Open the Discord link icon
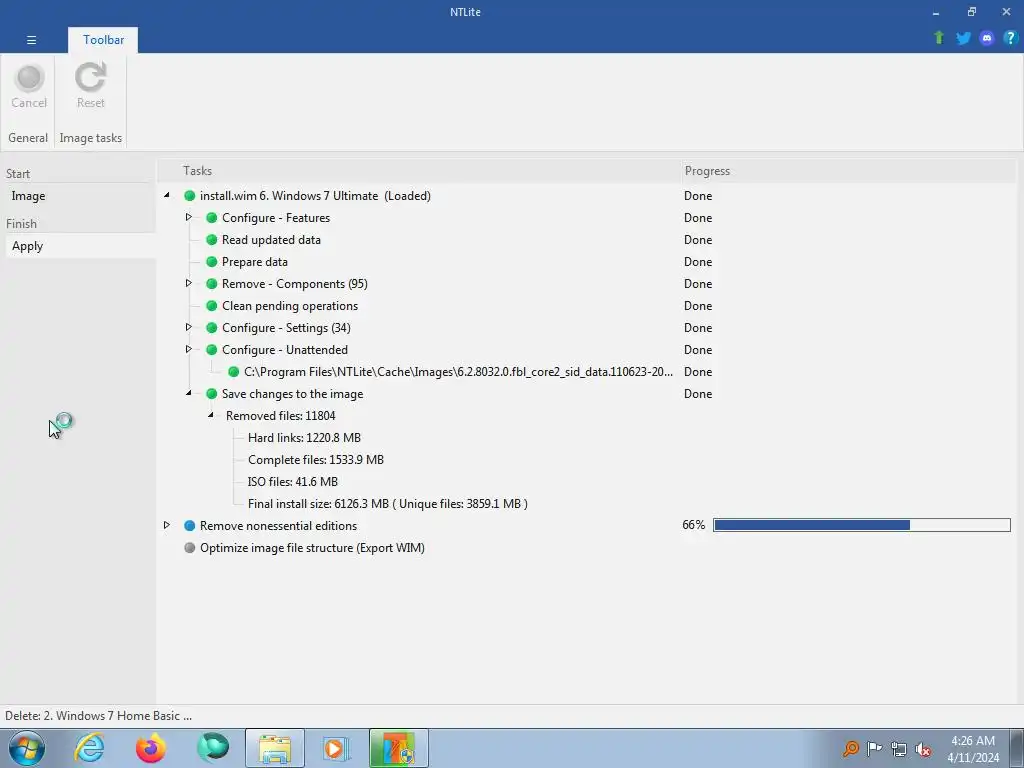 click(x=987, y=38)
